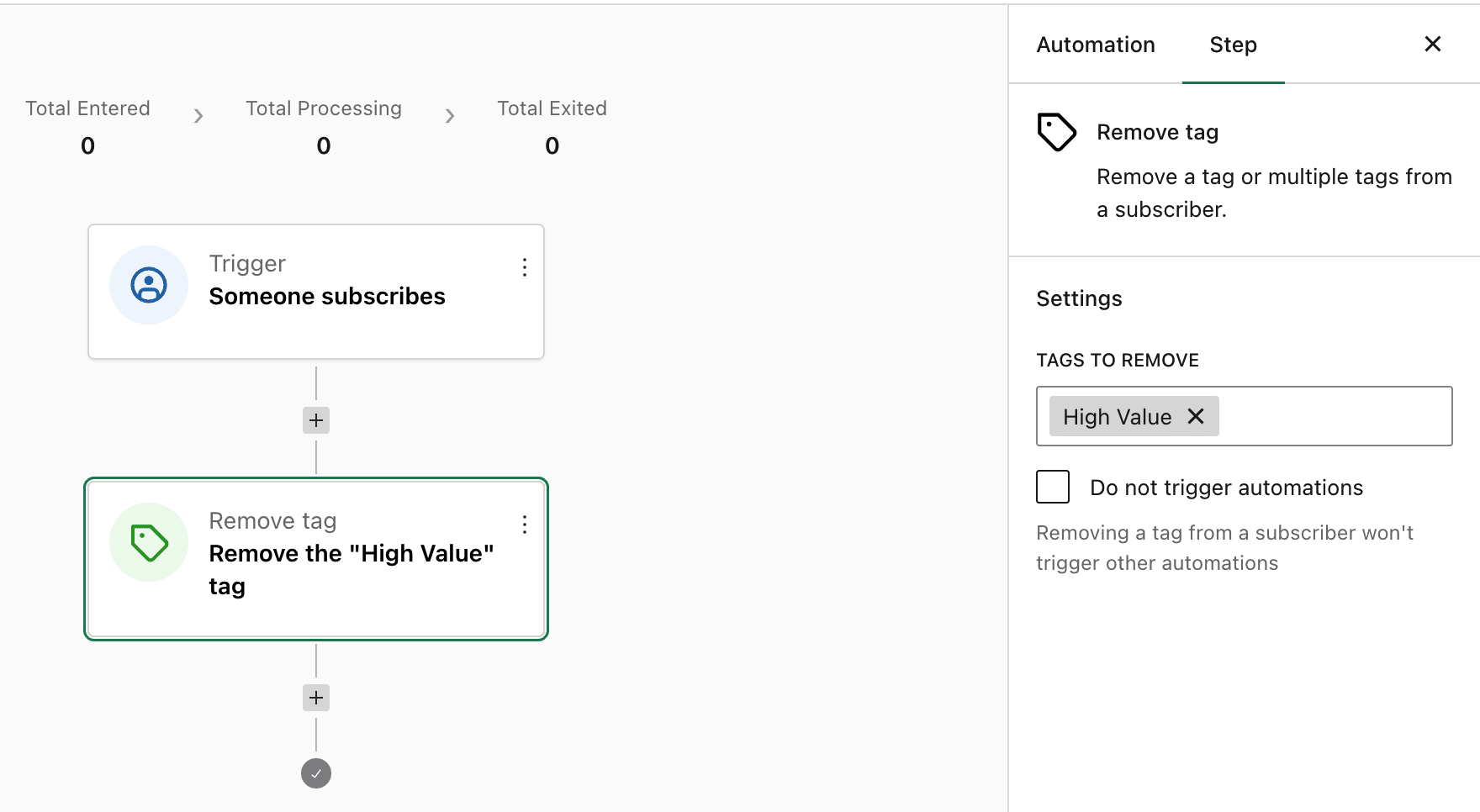Add step with plus below Trigger
The width and height of the screenshot is (1480, 812).
coord(316,420)
